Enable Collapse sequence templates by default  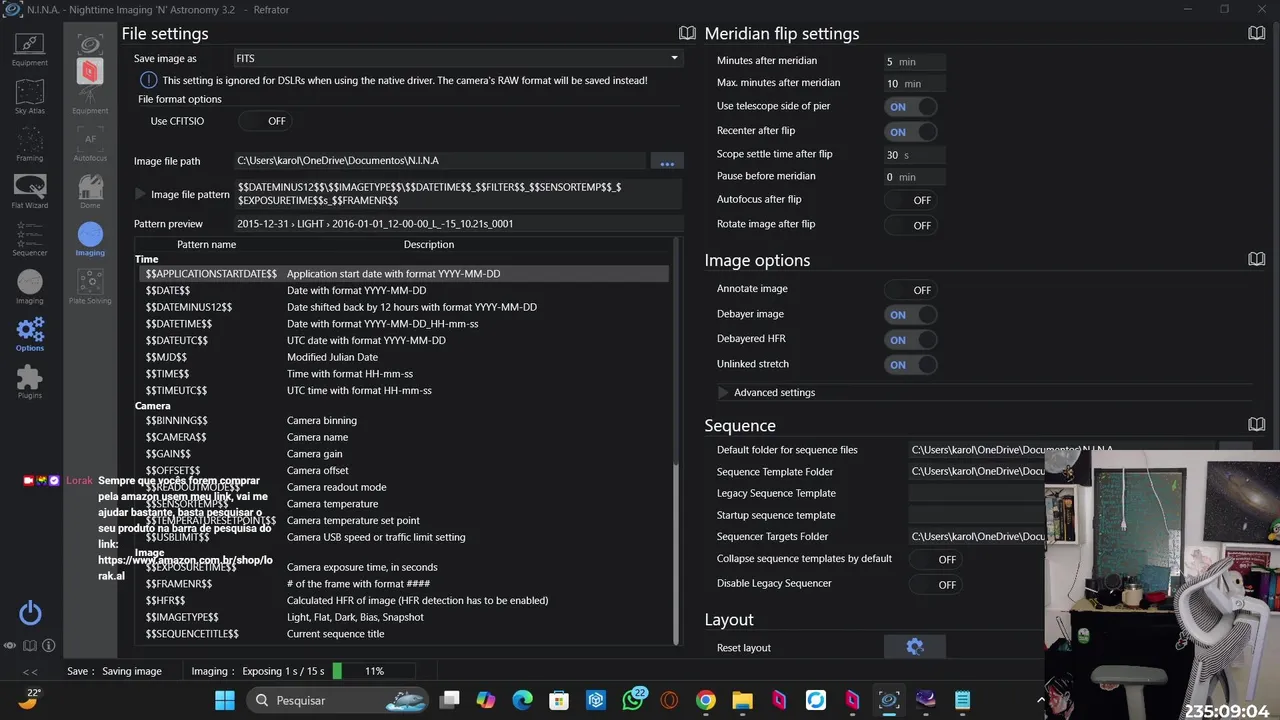(x=936, y=560)
